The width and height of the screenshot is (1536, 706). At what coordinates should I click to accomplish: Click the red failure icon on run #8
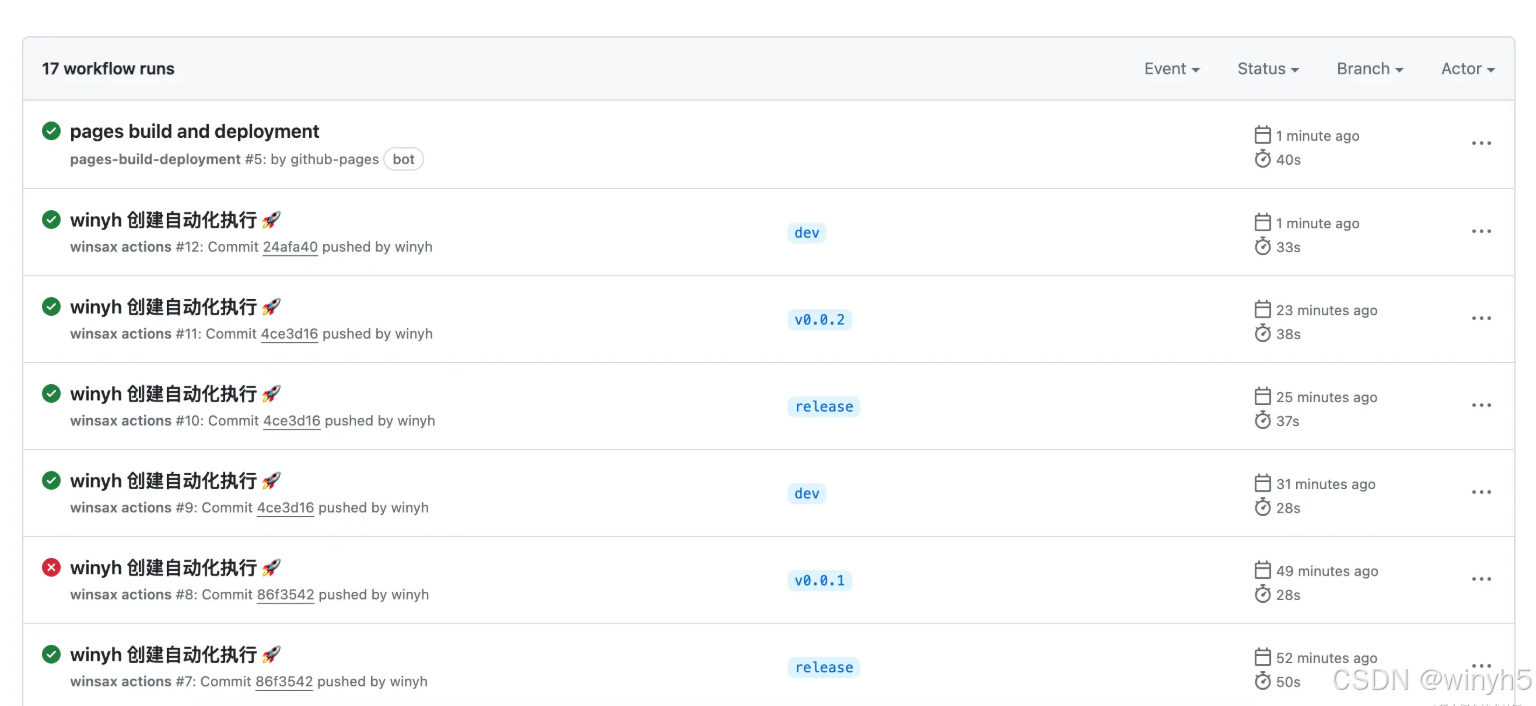pyautogui.click(x=51, y=567)
